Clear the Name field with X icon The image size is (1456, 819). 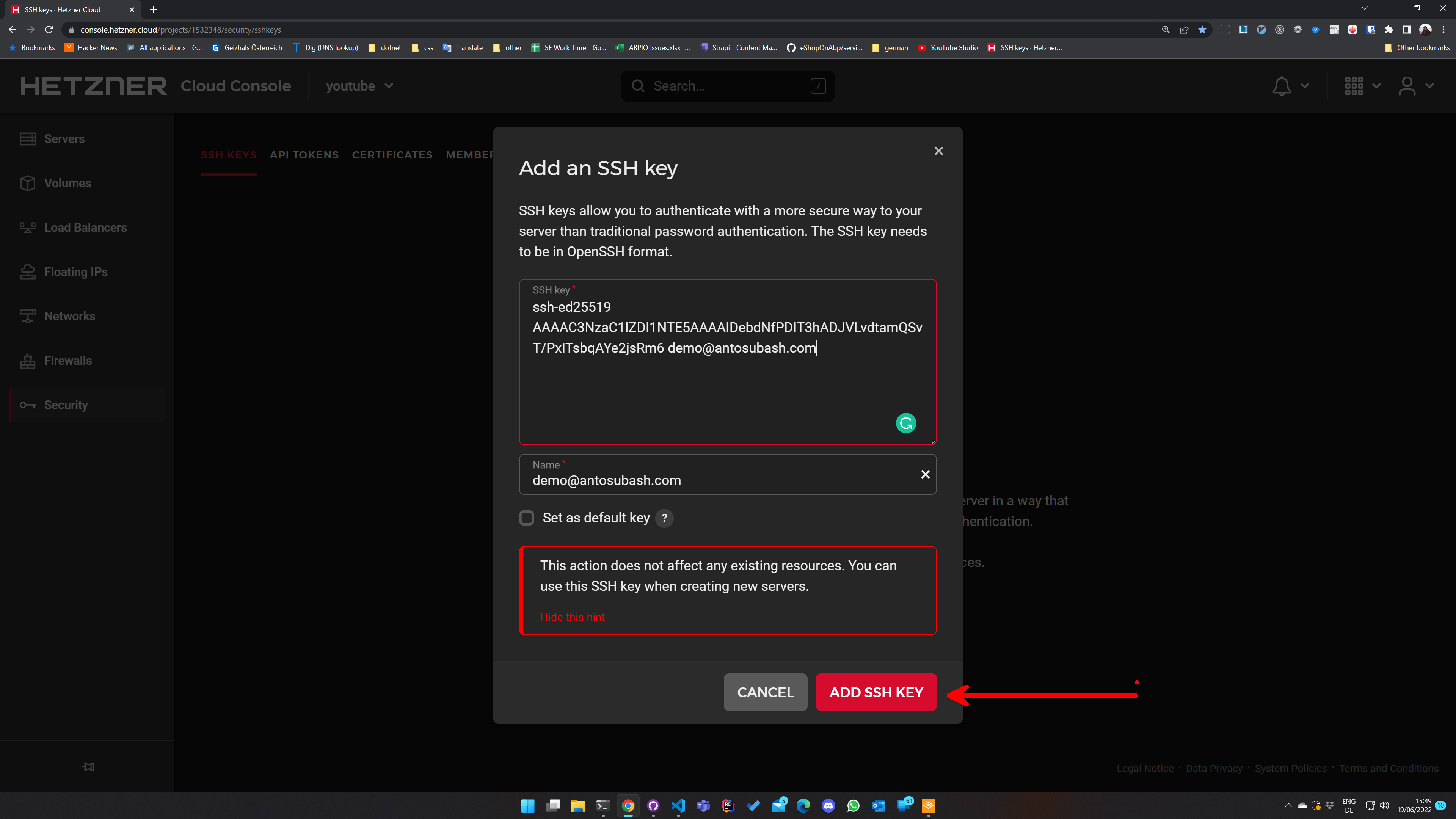925,474
